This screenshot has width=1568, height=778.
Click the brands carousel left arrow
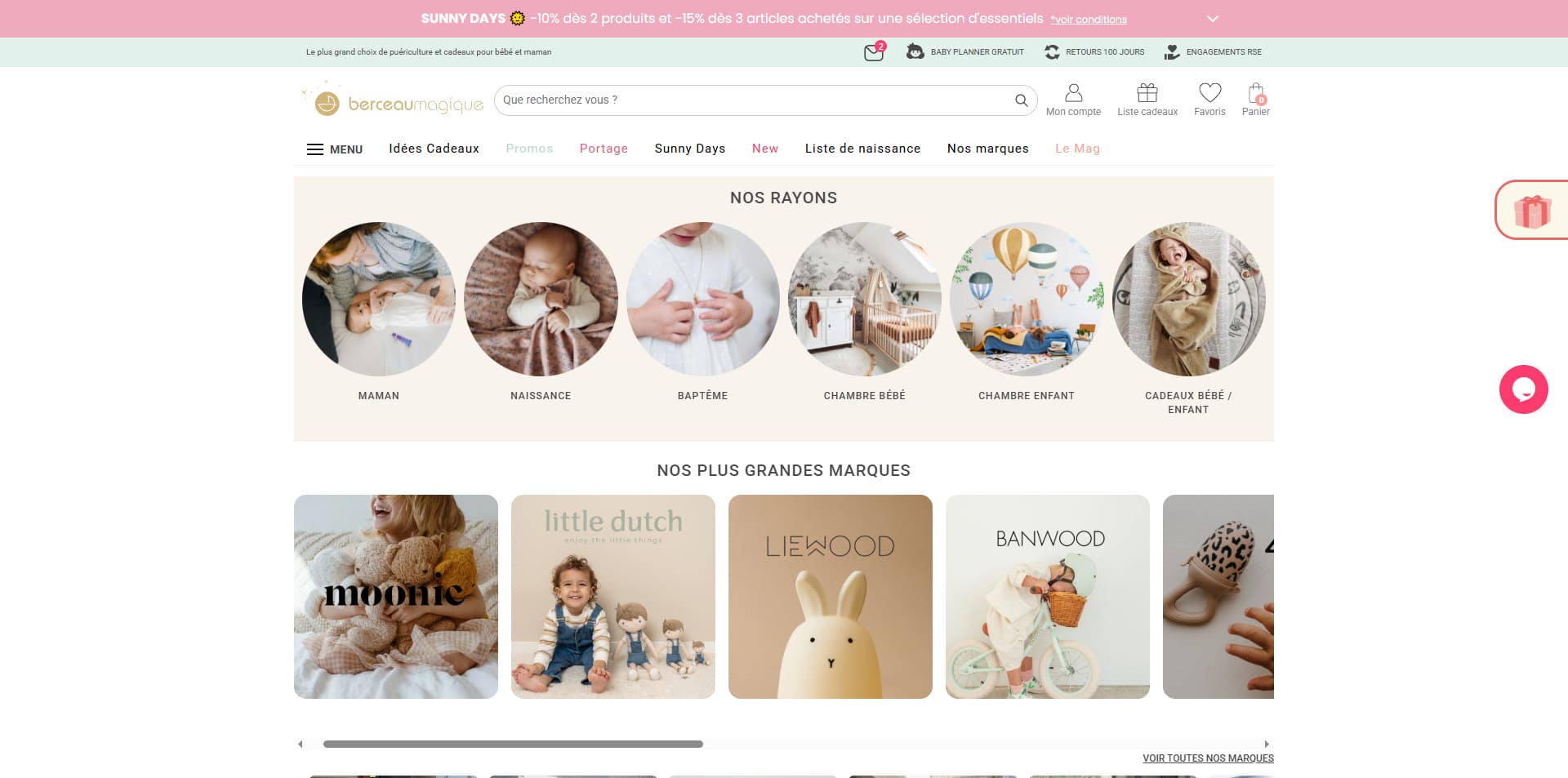coord(301,744)
